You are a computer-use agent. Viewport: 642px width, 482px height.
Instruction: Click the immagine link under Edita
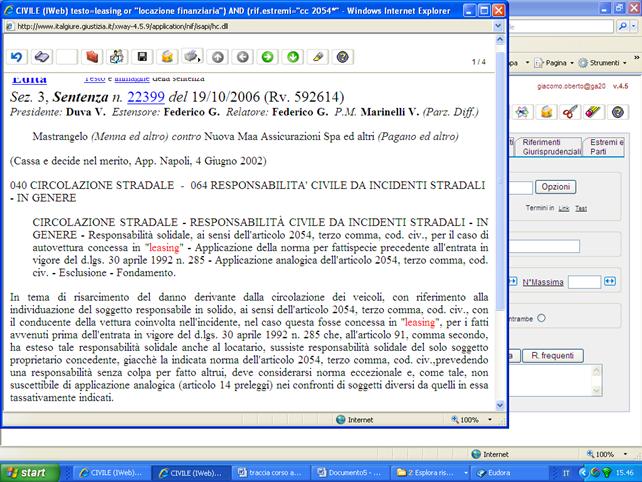click(x=131, y=78)
